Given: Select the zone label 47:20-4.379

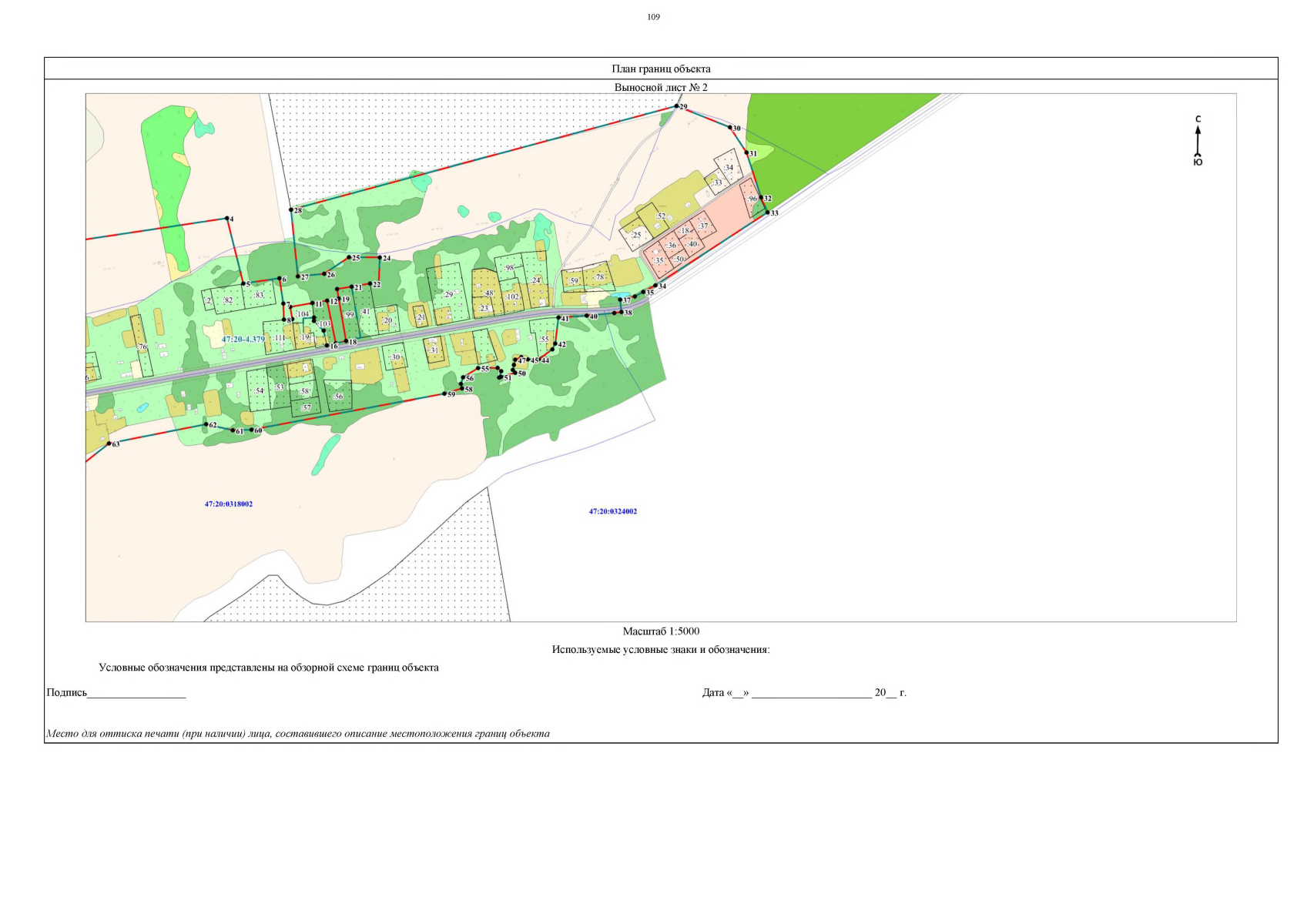Looking at the screenshot, I should [x=243, y=339].
